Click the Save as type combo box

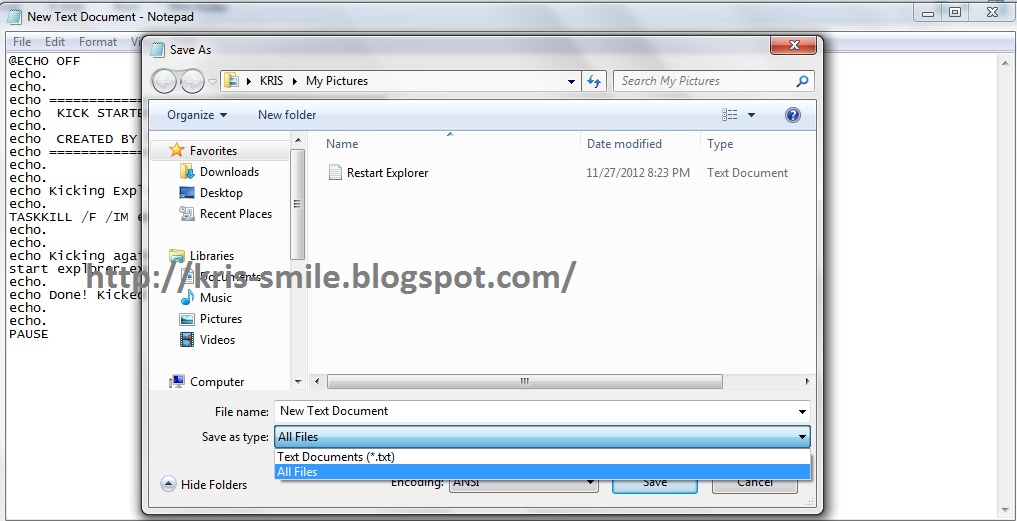542,437
